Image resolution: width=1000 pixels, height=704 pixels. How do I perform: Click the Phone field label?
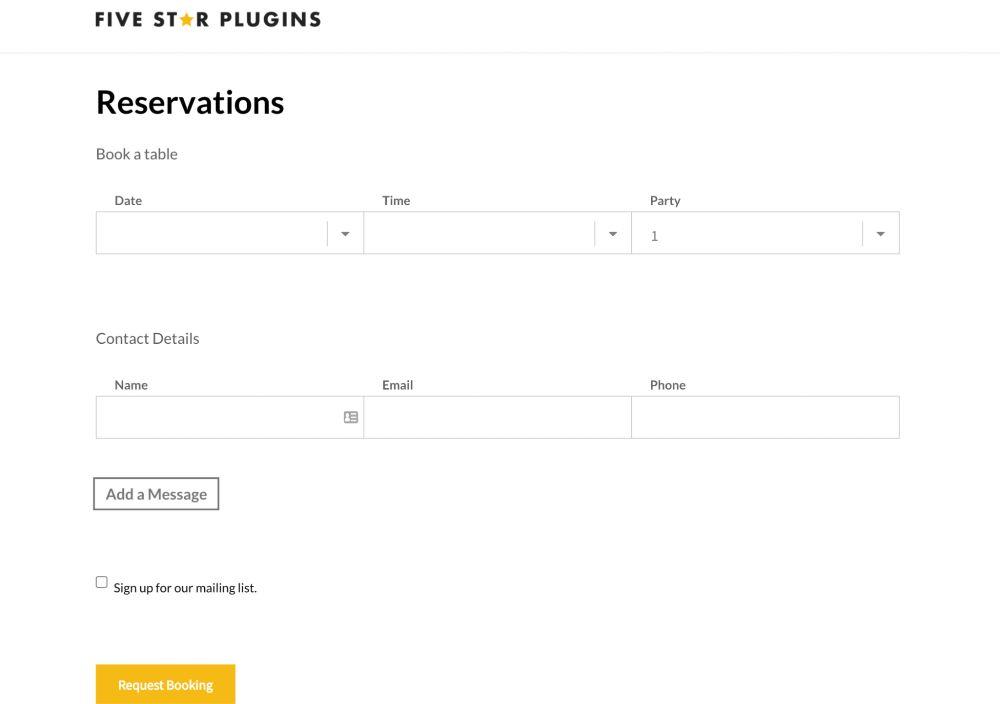[668, 385]
